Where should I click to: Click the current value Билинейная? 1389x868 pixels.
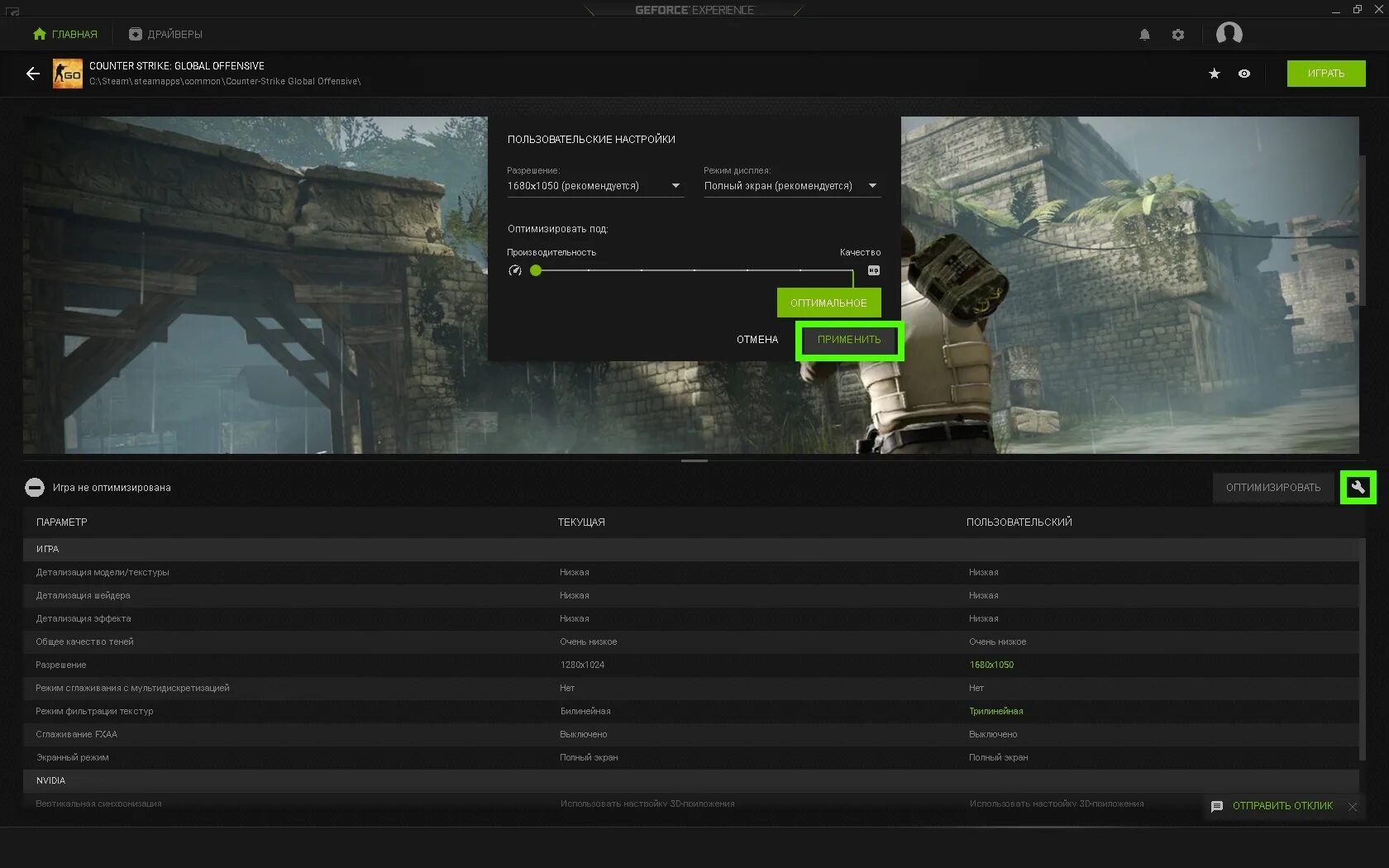pos(585,711)
